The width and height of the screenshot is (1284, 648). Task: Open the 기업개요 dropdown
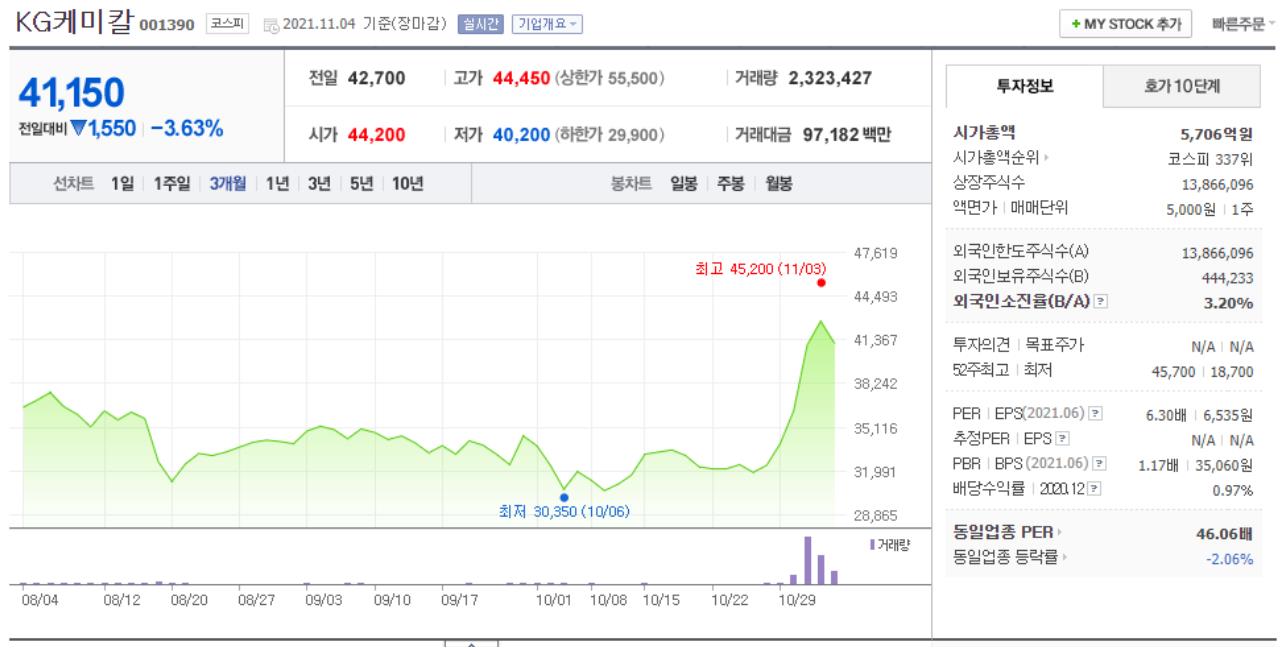[x=547, y=24]
